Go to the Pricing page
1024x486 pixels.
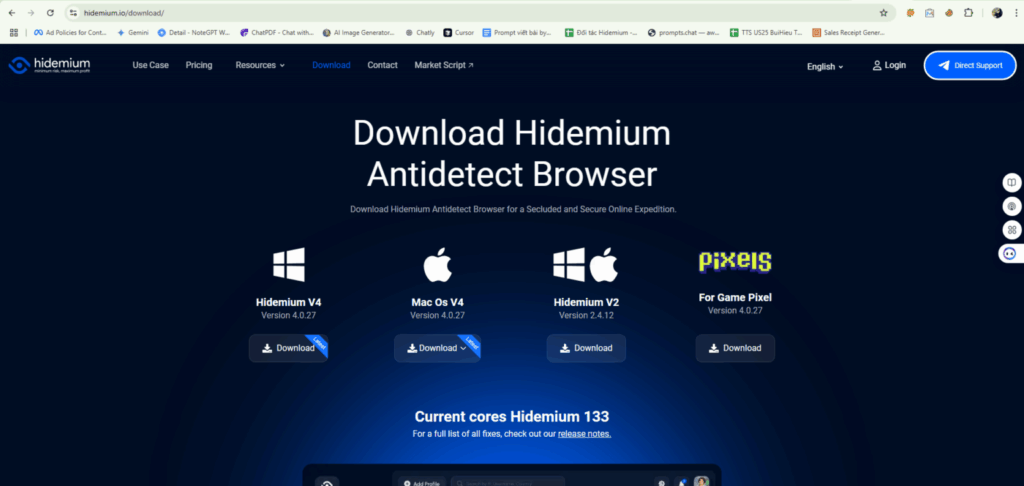[x=199, y=65]
